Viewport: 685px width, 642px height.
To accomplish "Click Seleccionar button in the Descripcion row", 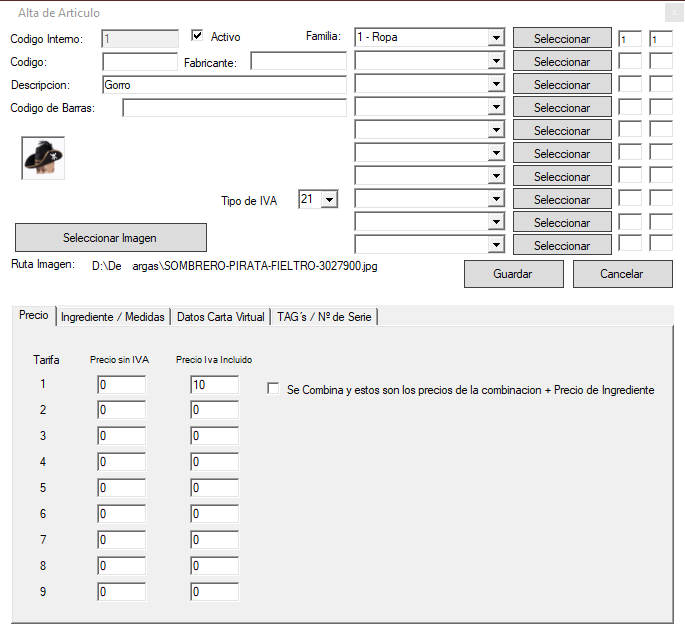I will pos(562,84).
